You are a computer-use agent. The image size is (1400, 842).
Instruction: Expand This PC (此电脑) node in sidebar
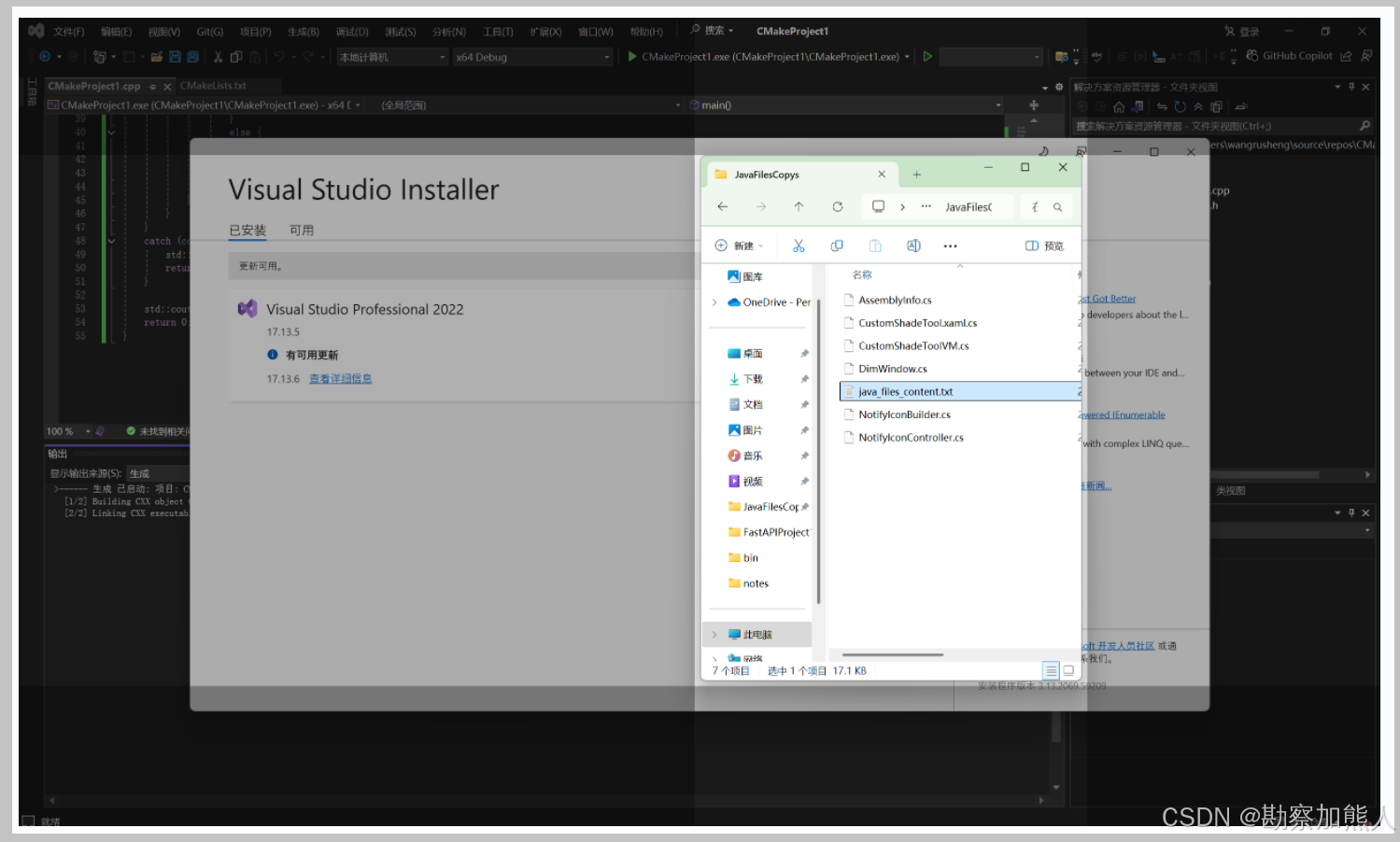coord(714,635)
